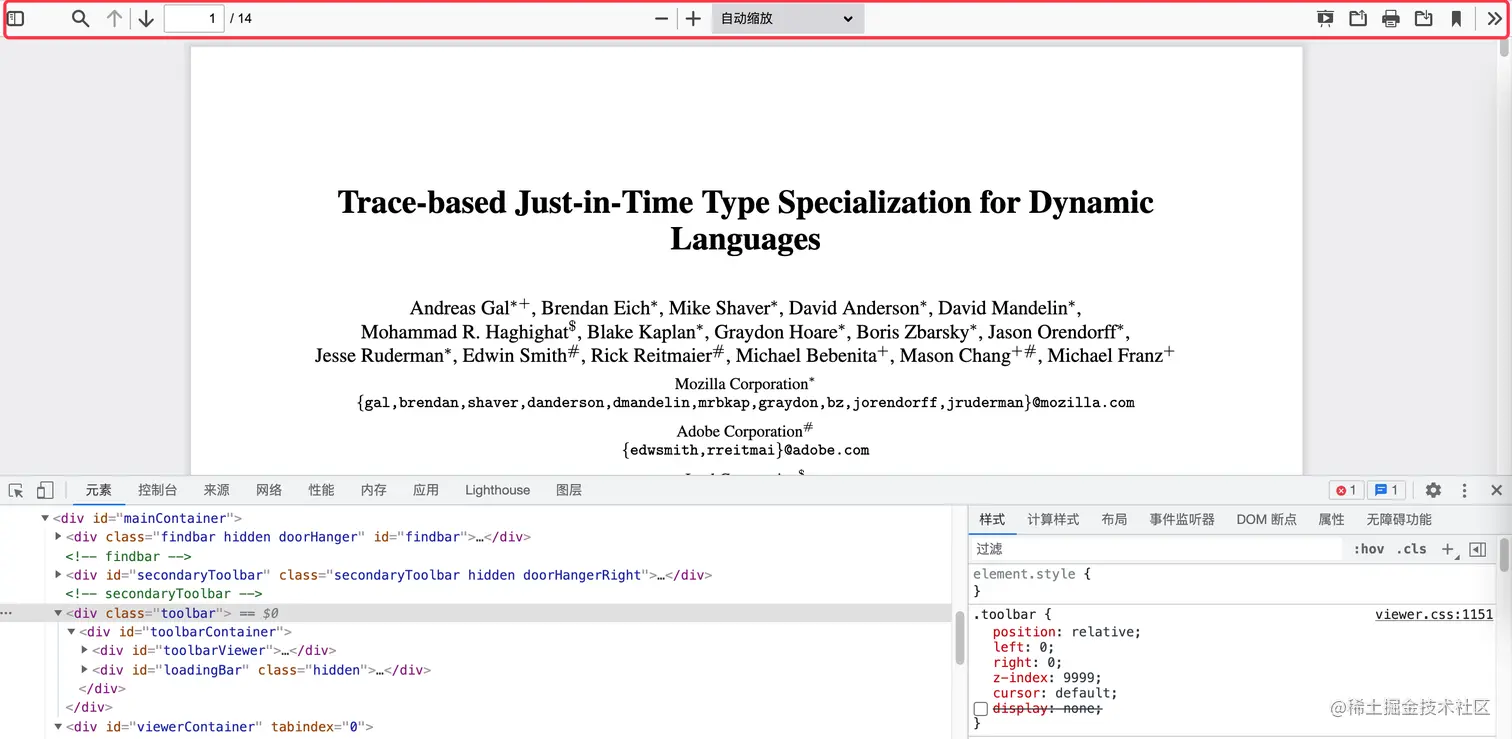
Task: Open the find-in-document search
Action: 81,18
